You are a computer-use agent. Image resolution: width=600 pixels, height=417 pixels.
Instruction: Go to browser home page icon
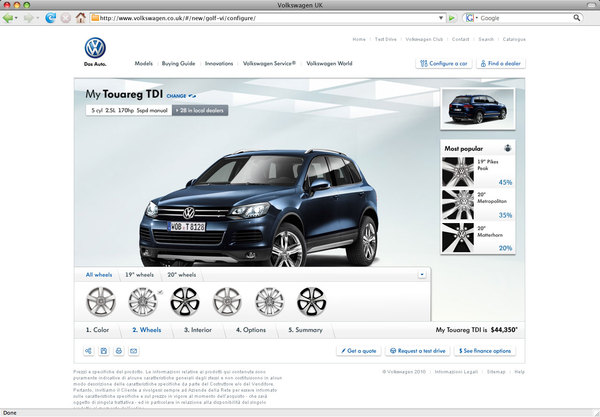click(x=80, y=18)
